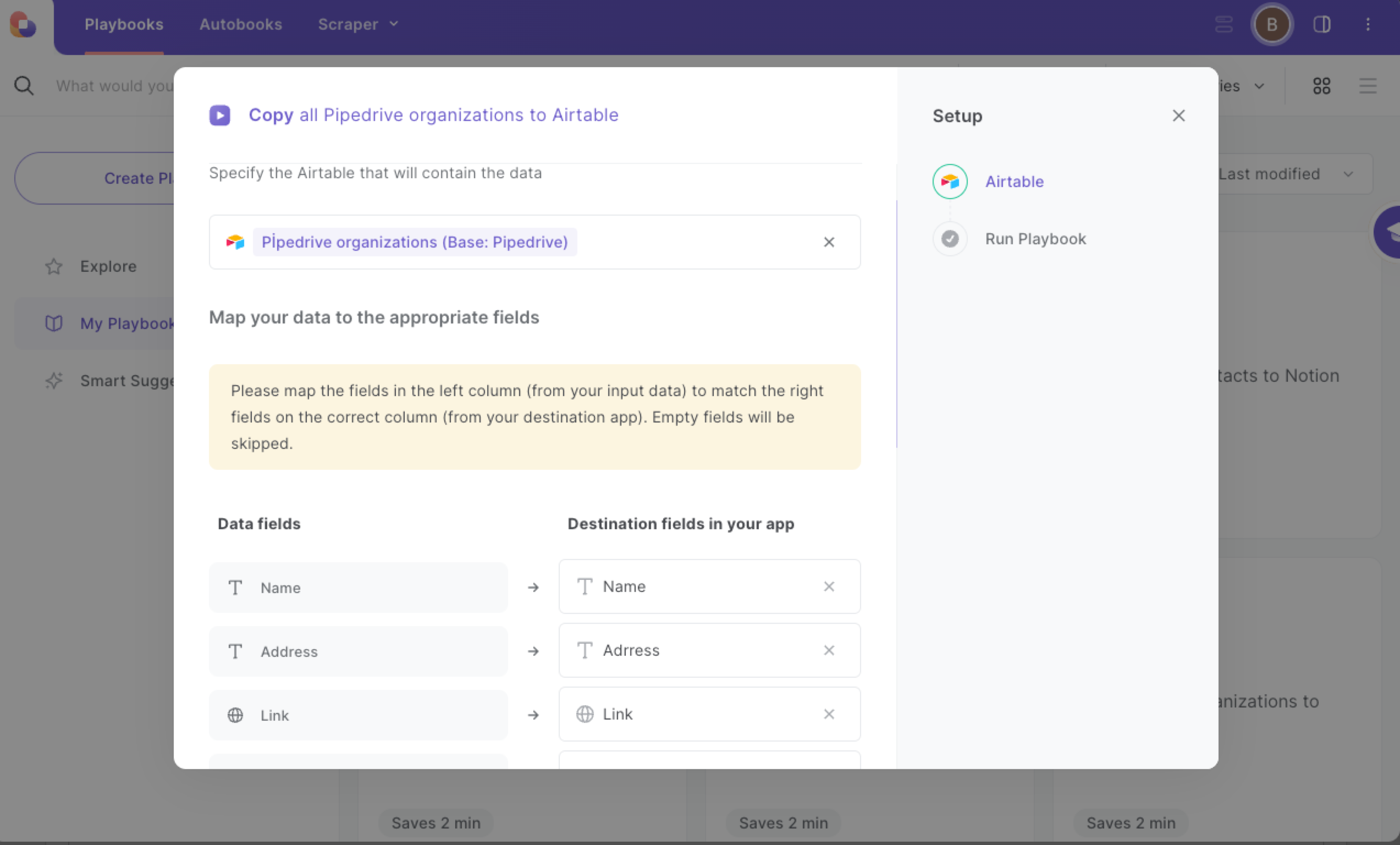Screen dimensions: 1400x845
Task: Clear the selected Airtable table
Action: (829, 242)
